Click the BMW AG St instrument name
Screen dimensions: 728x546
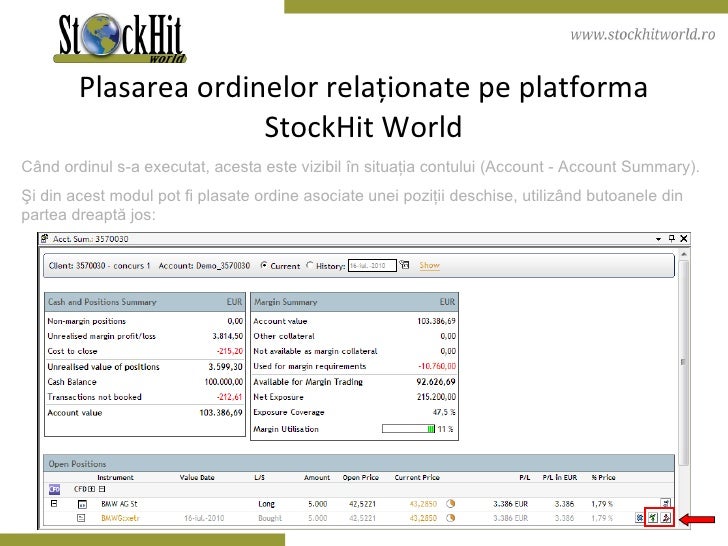tap(119, 504)
